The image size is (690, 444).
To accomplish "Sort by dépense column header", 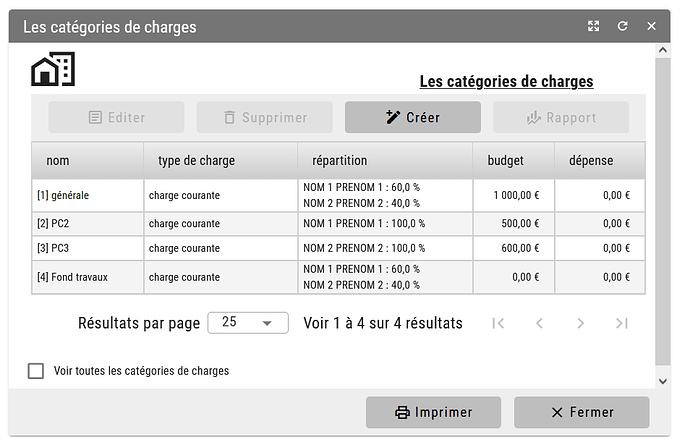I will [600, 161].
